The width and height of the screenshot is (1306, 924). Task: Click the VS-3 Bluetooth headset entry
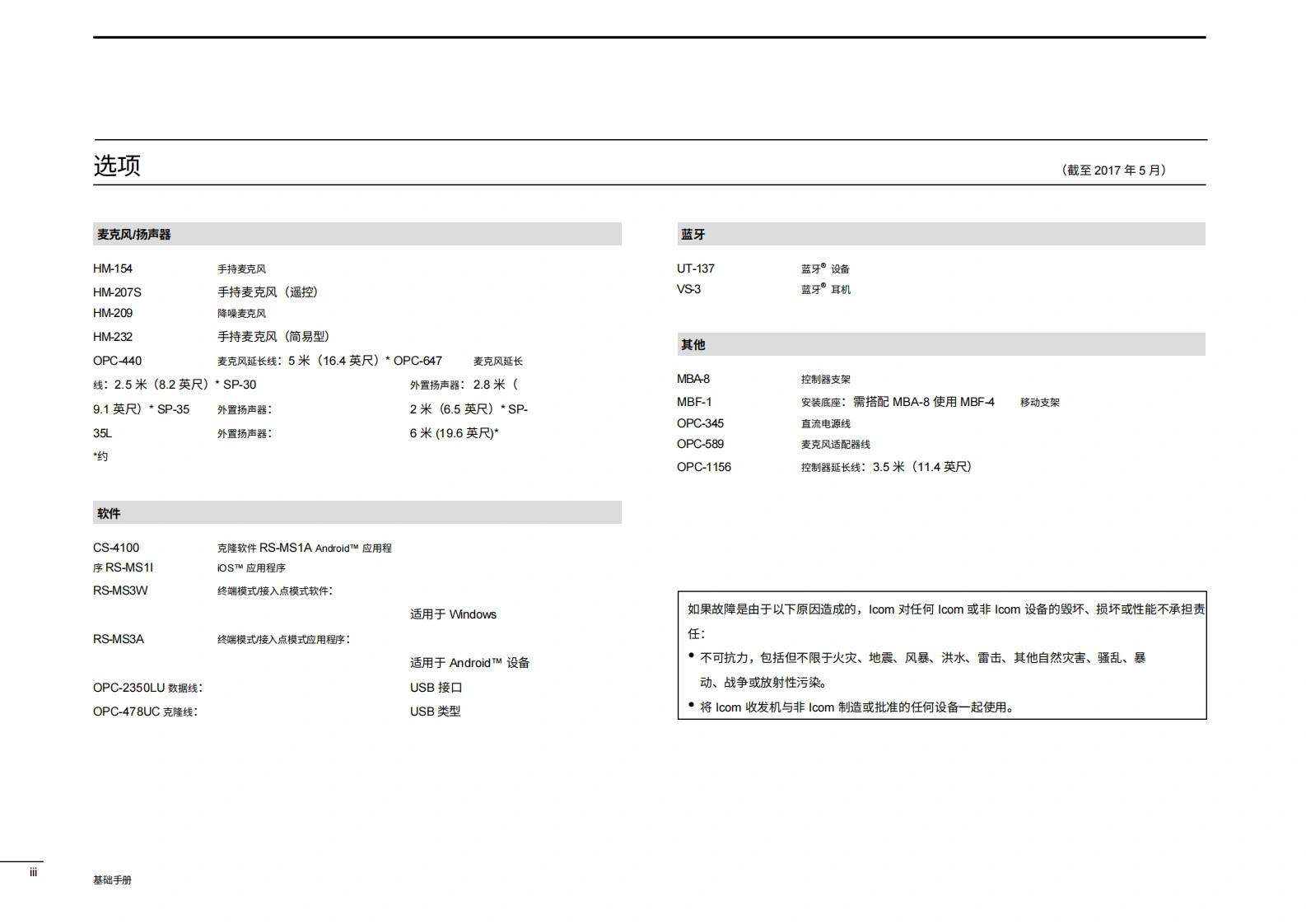689,289
